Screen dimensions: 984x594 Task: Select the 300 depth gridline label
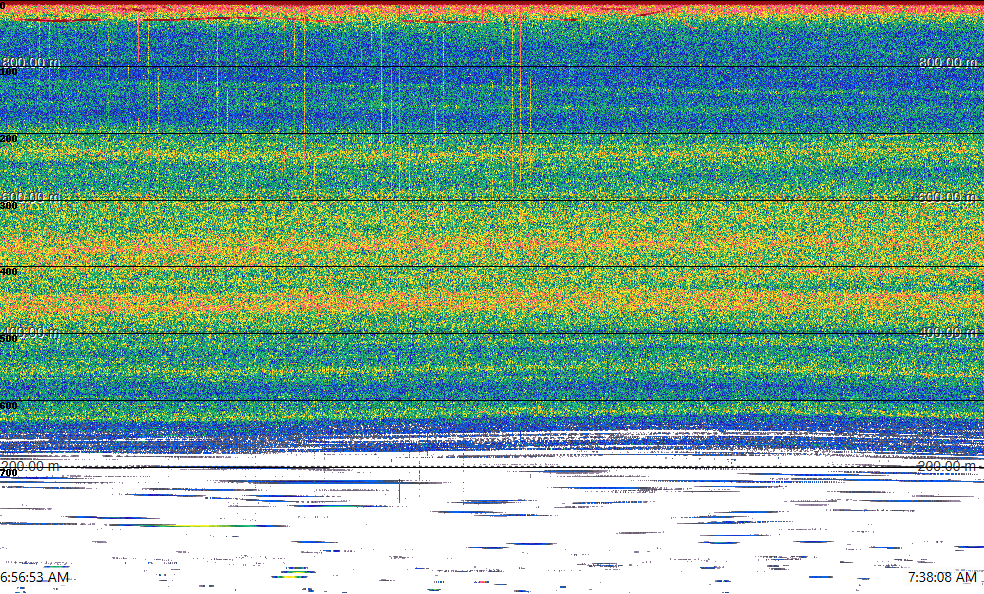click(x=9, y=206)
